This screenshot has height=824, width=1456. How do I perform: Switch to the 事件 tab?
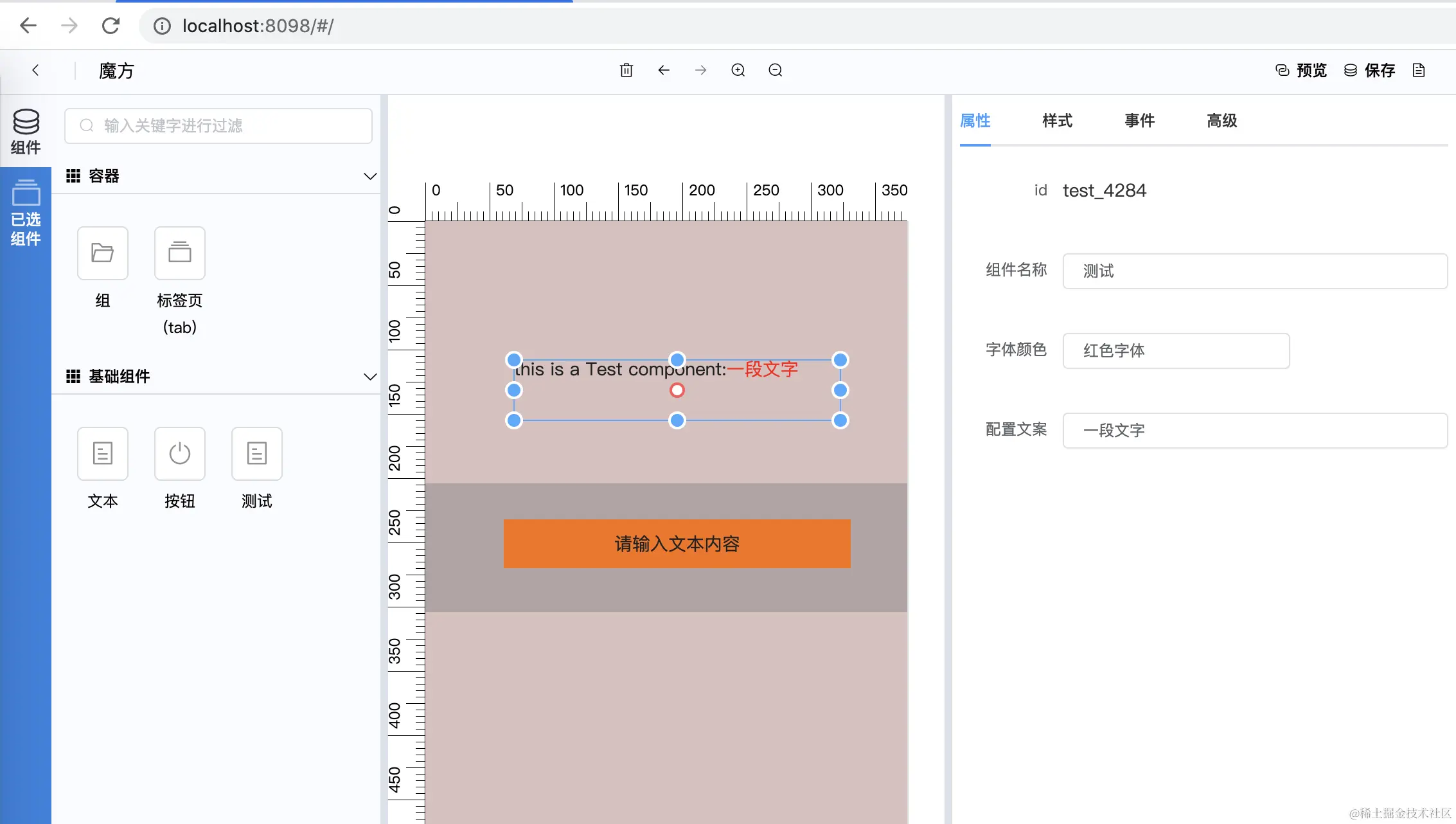[1139, 121]
